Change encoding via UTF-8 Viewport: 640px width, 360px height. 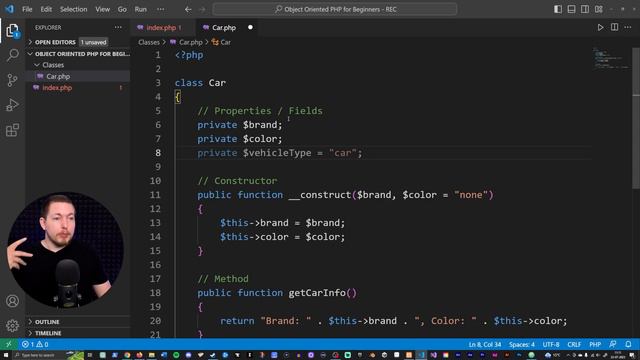[551, 344]
